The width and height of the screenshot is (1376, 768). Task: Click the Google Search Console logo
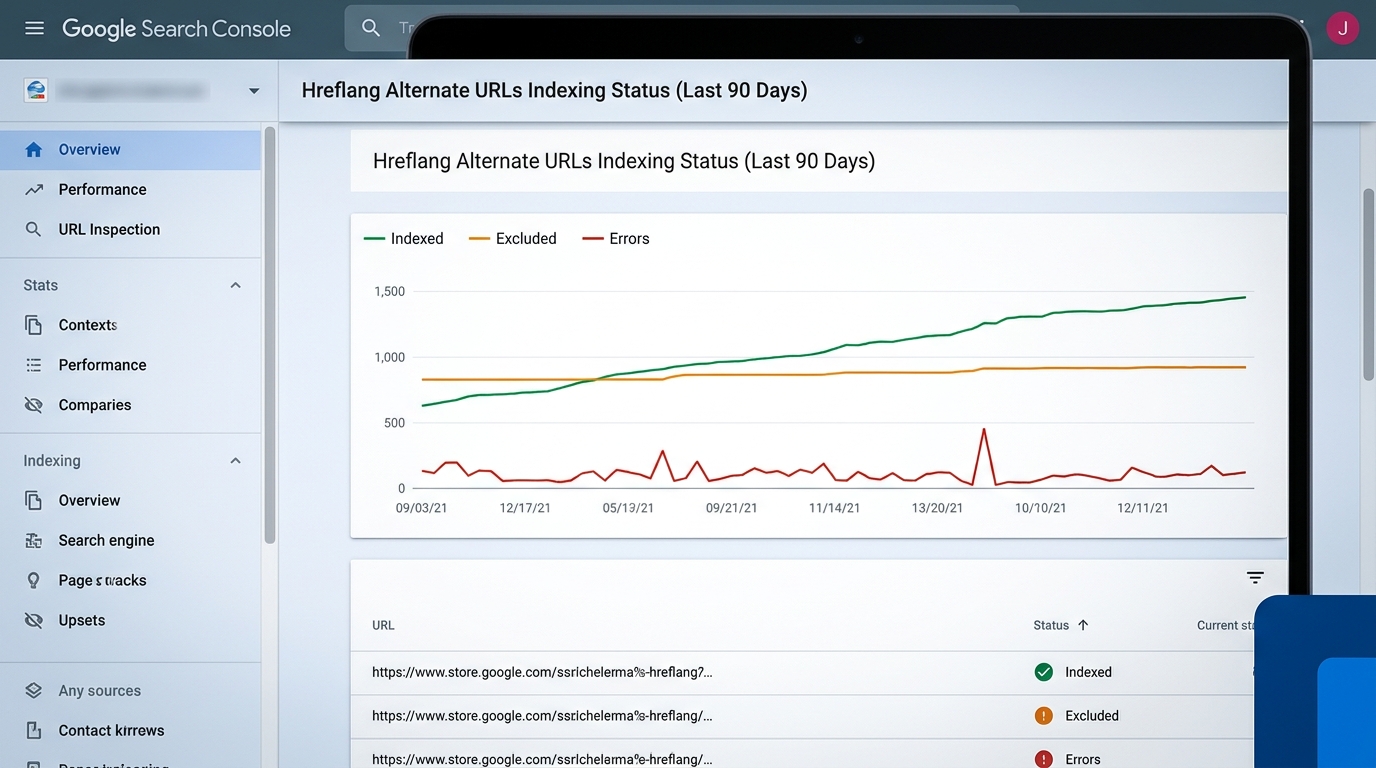point(177,29)
